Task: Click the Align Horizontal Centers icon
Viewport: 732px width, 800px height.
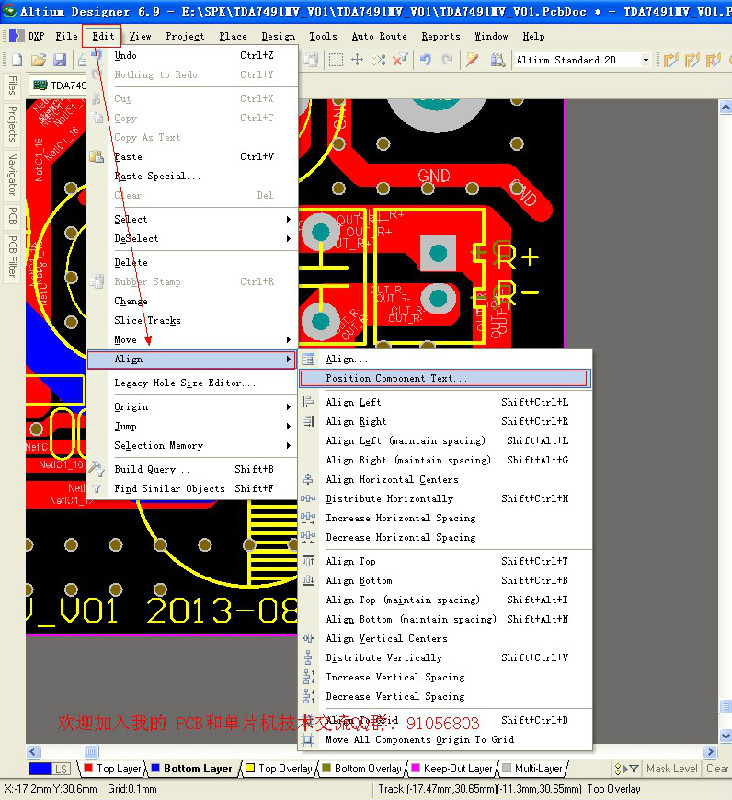Action: pos(308,479)
